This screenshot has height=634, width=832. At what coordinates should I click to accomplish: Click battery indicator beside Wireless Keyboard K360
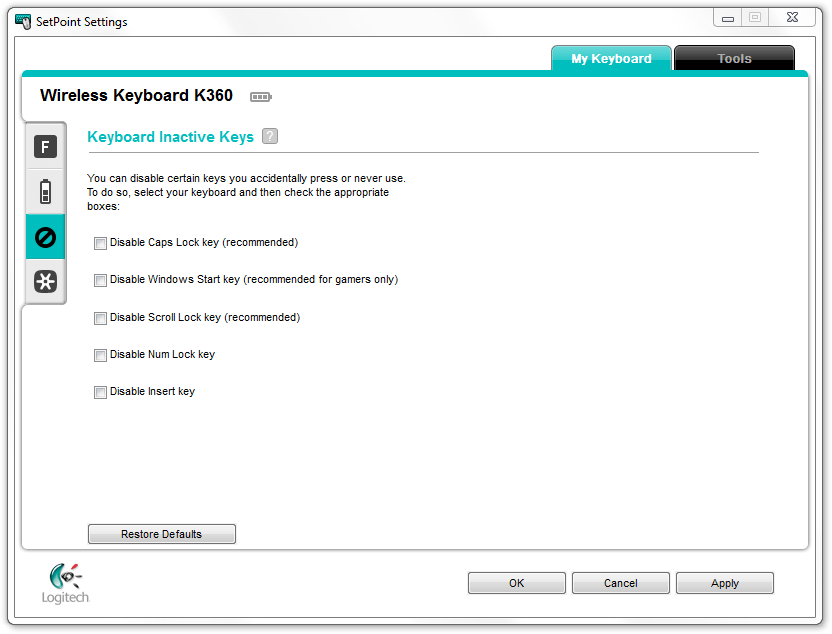click(x=260, y=97)
